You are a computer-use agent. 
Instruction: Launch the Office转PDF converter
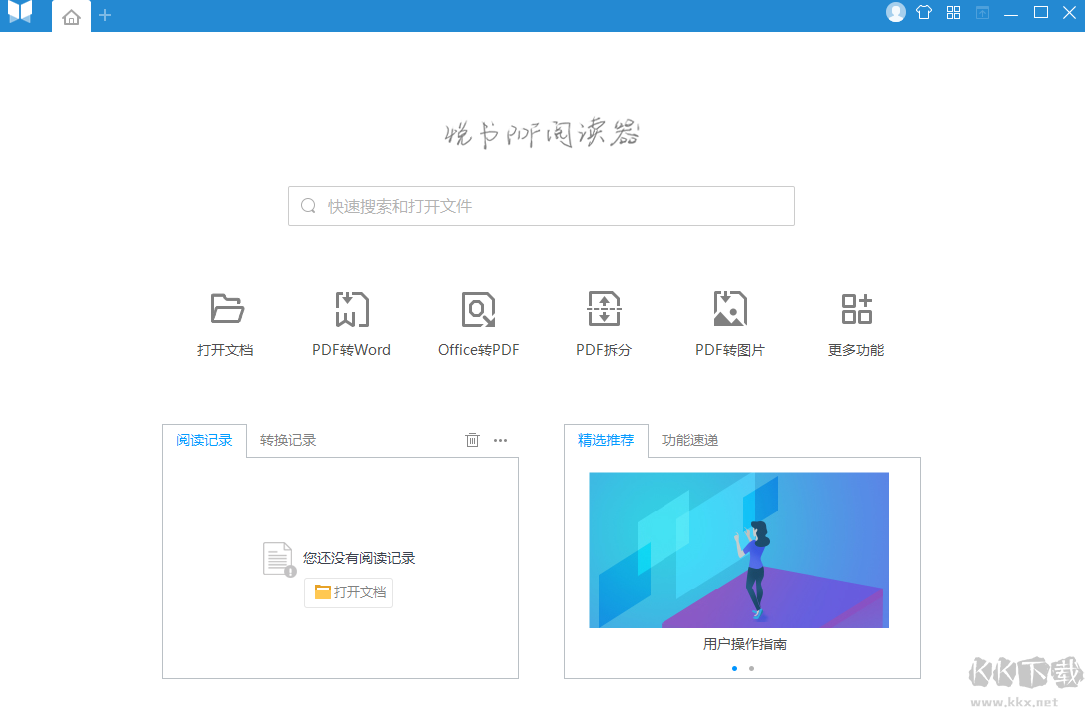[477, 320]
